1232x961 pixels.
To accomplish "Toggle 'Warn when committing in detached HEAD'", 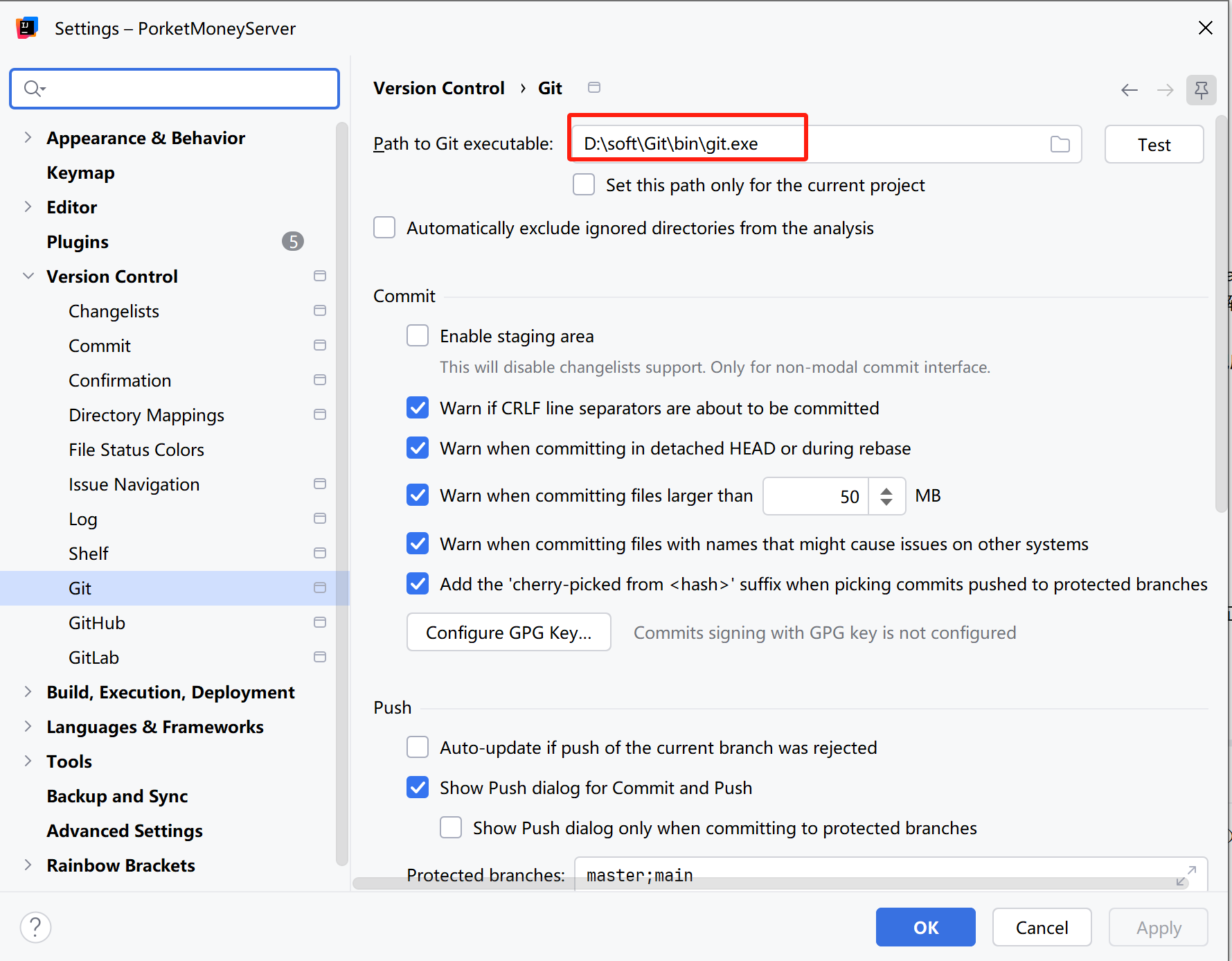I will coord(418,448).
